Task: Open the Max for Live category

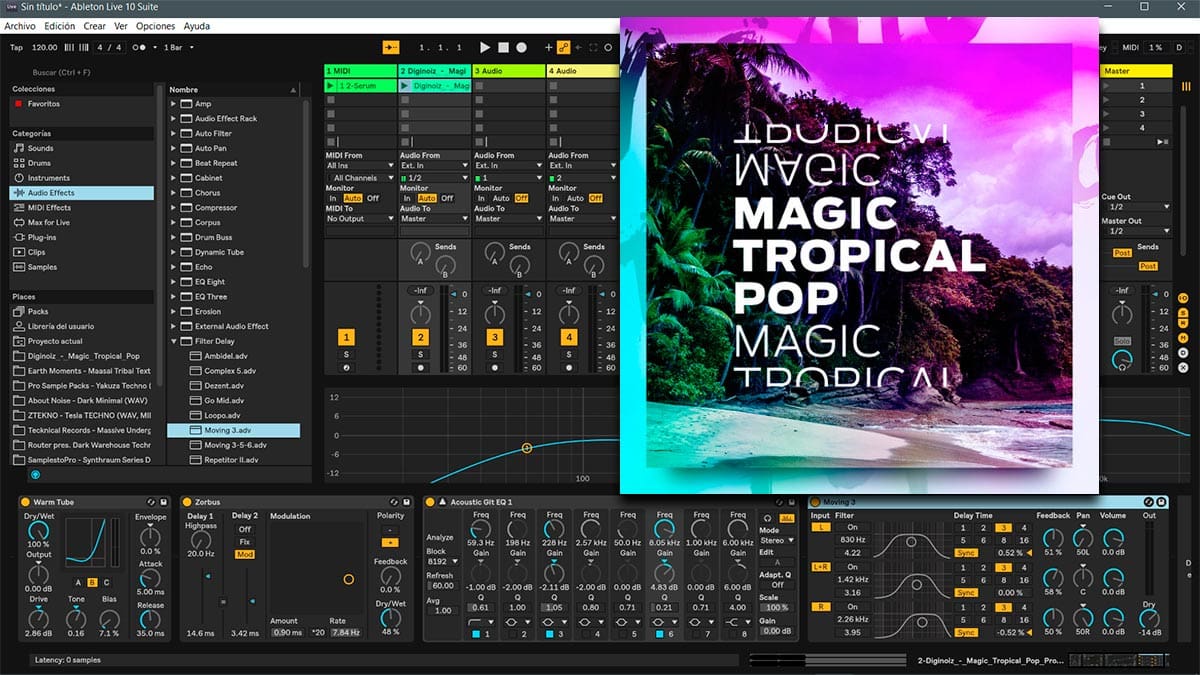Action: [82, 222]
